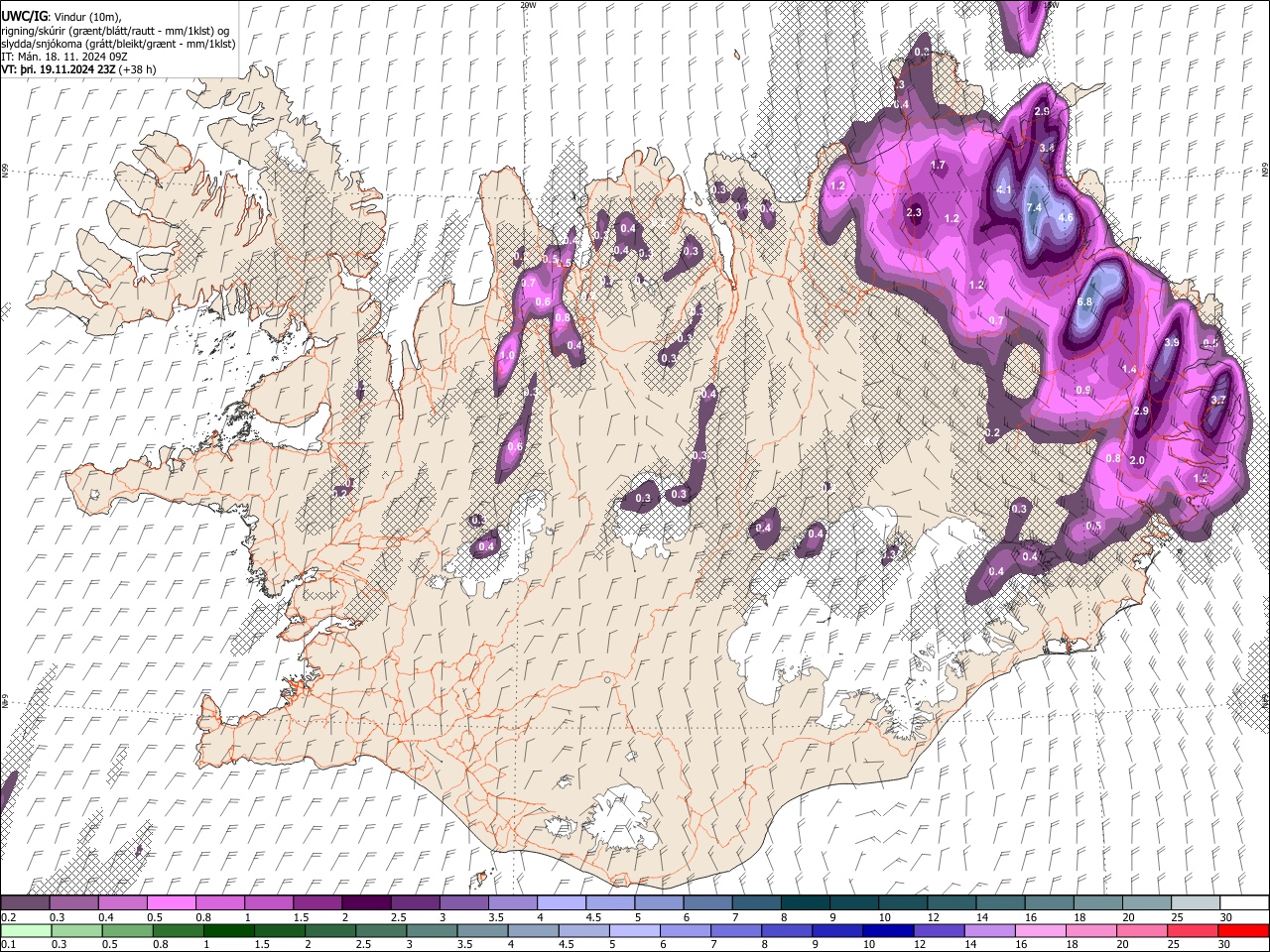Click the '30' label on the lower scale

click(1225, 945)
